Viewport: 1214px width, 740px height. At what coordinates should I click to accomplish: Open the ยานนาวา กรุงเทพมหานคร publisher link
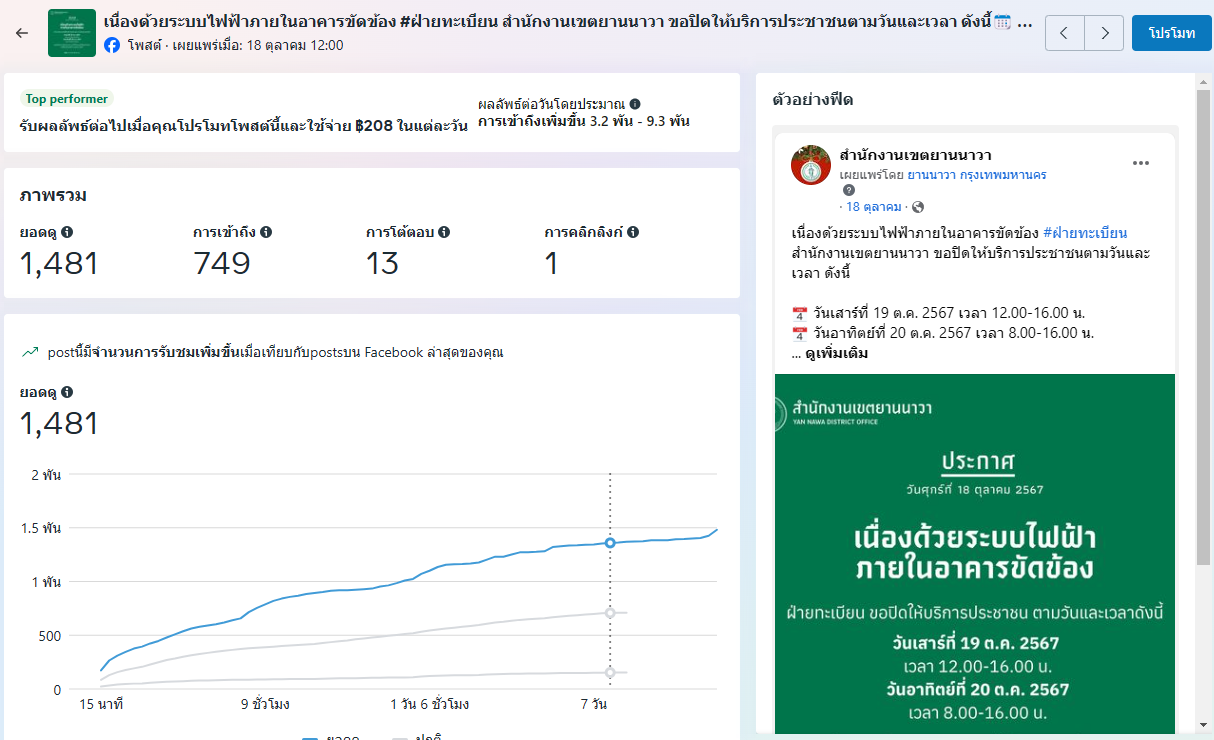pyautogui.click(x=976, y=174)
